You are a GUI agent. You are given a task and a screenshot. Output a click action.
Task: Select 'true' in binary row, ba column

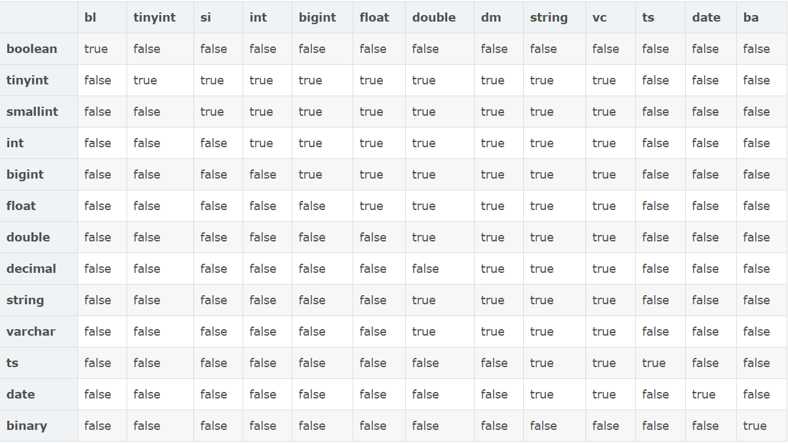point(755,426)
